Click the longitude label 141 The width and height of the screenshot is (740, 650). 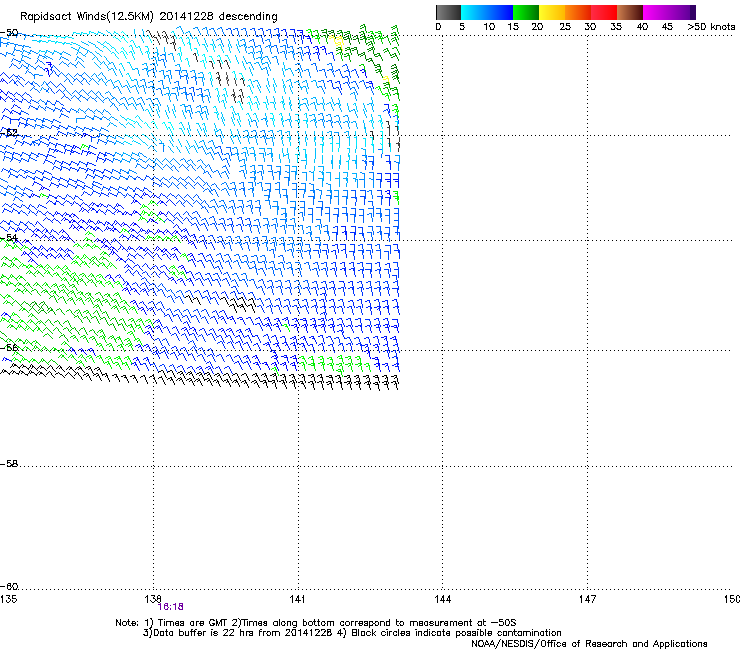pyautogui.click(x=297, y=599)
